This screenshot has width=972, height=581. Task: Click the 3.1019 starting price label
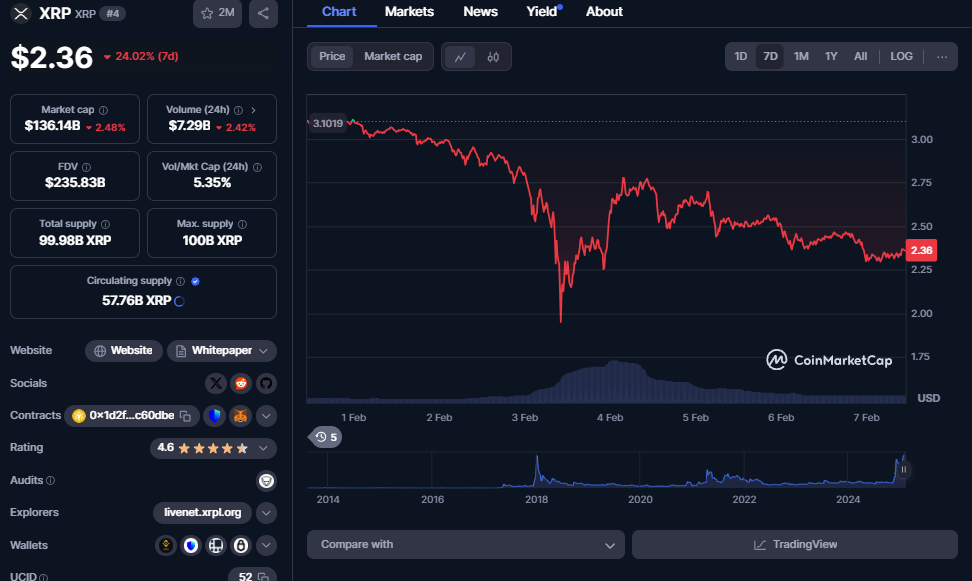click(x=327, y=123)
